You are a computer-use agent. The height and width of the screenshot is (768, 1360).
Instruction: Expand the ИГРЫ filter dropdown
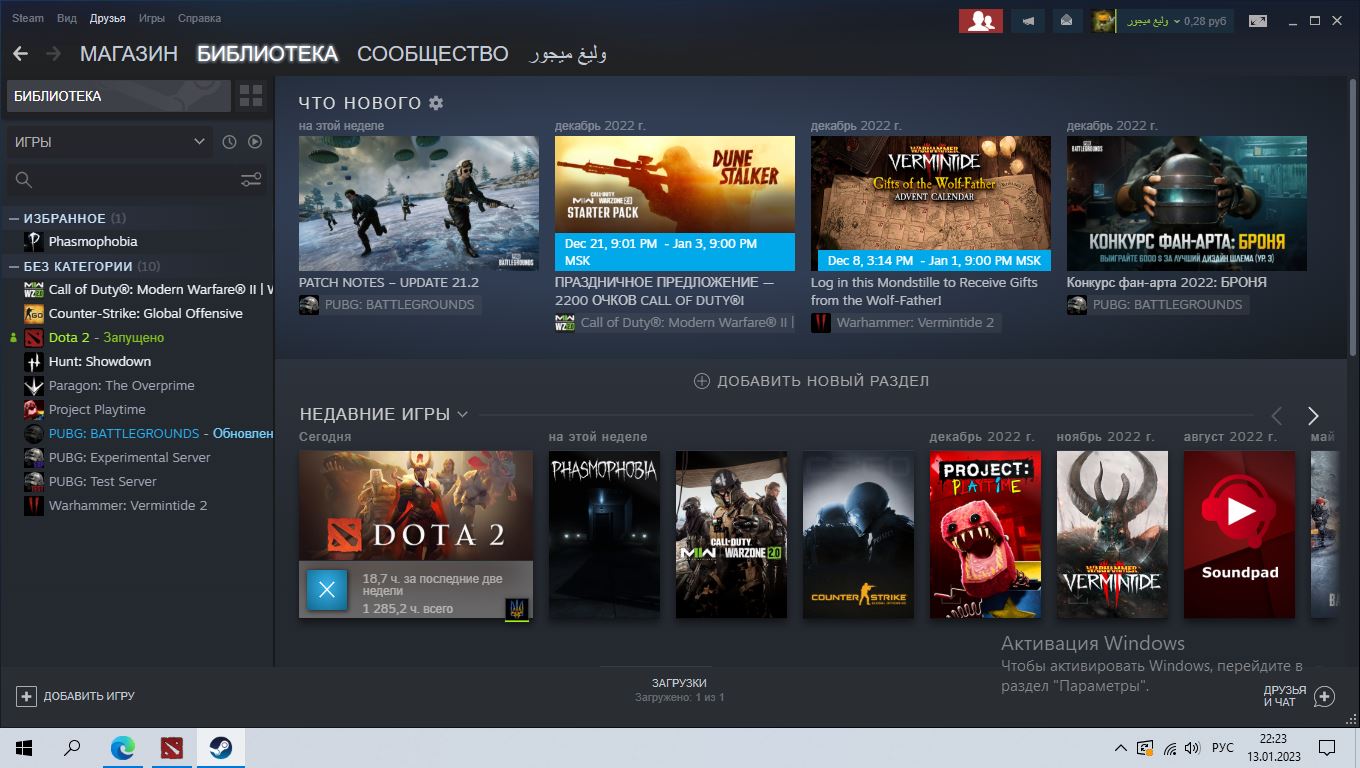click(110, 142)
